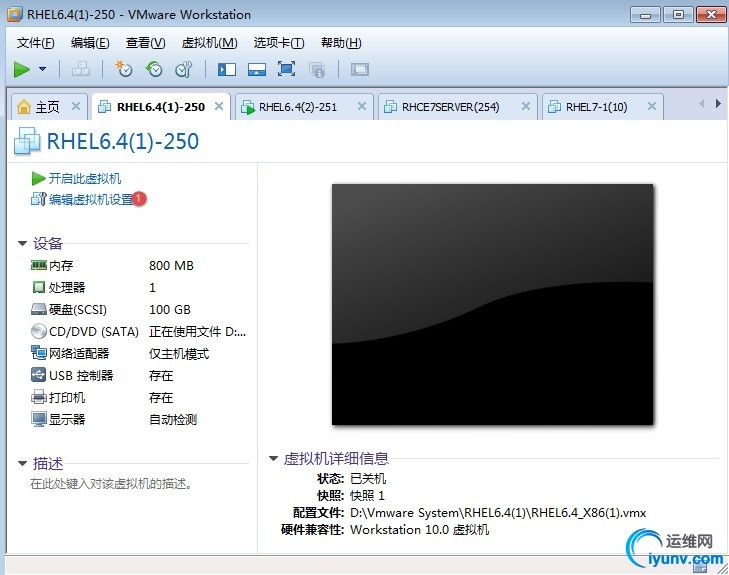Viewport: 729px width, 575px height.
Task: Toggle the thumbnail bar toolbar icon
Action: point(257,70)
